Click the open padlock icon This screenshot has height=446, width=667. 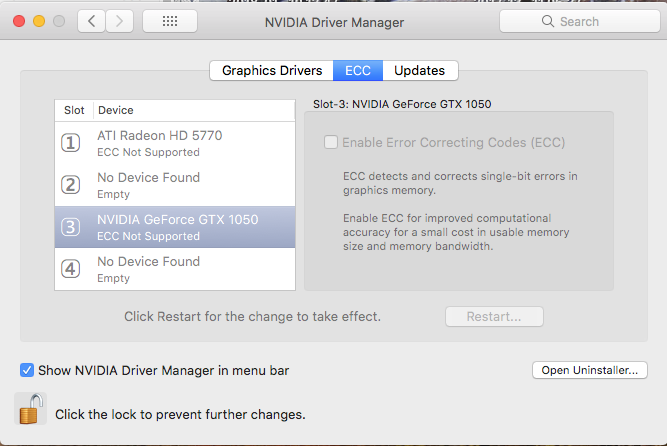31,409
